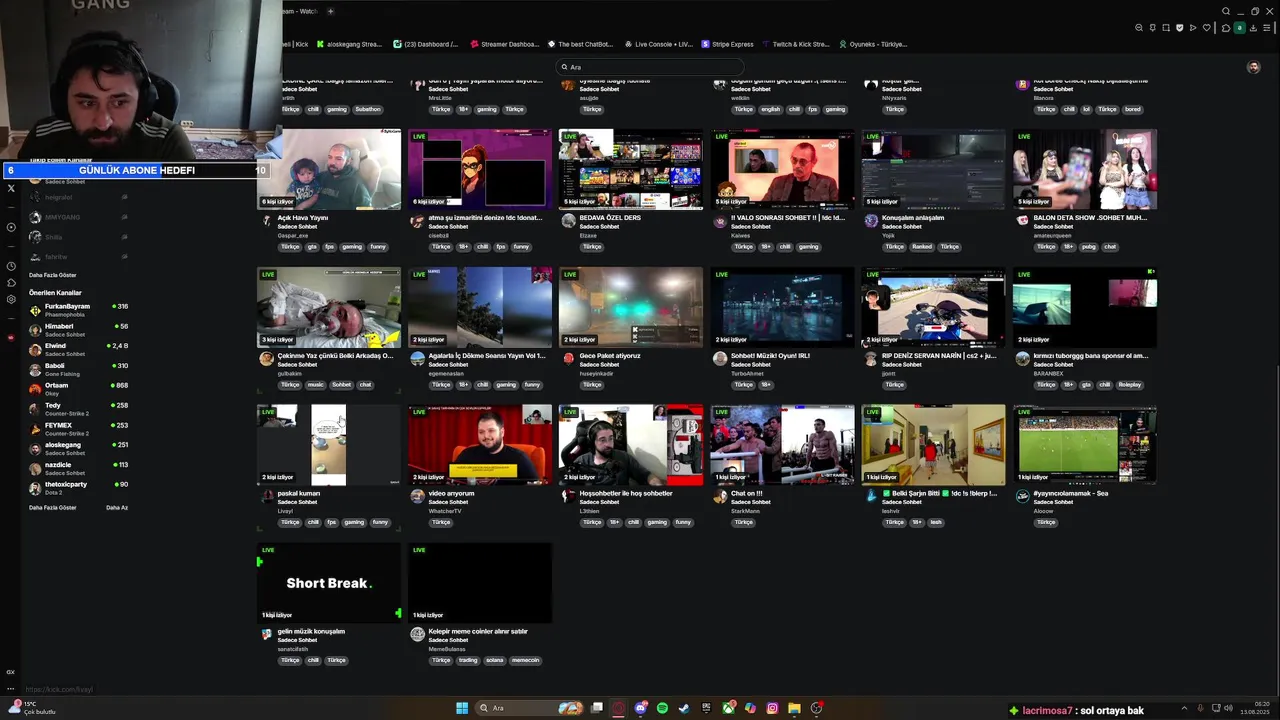The height and width of the screenshot is (720, 1280).
Task: Open the browser easy setup menu icon
Action: tap(1266, 28)
